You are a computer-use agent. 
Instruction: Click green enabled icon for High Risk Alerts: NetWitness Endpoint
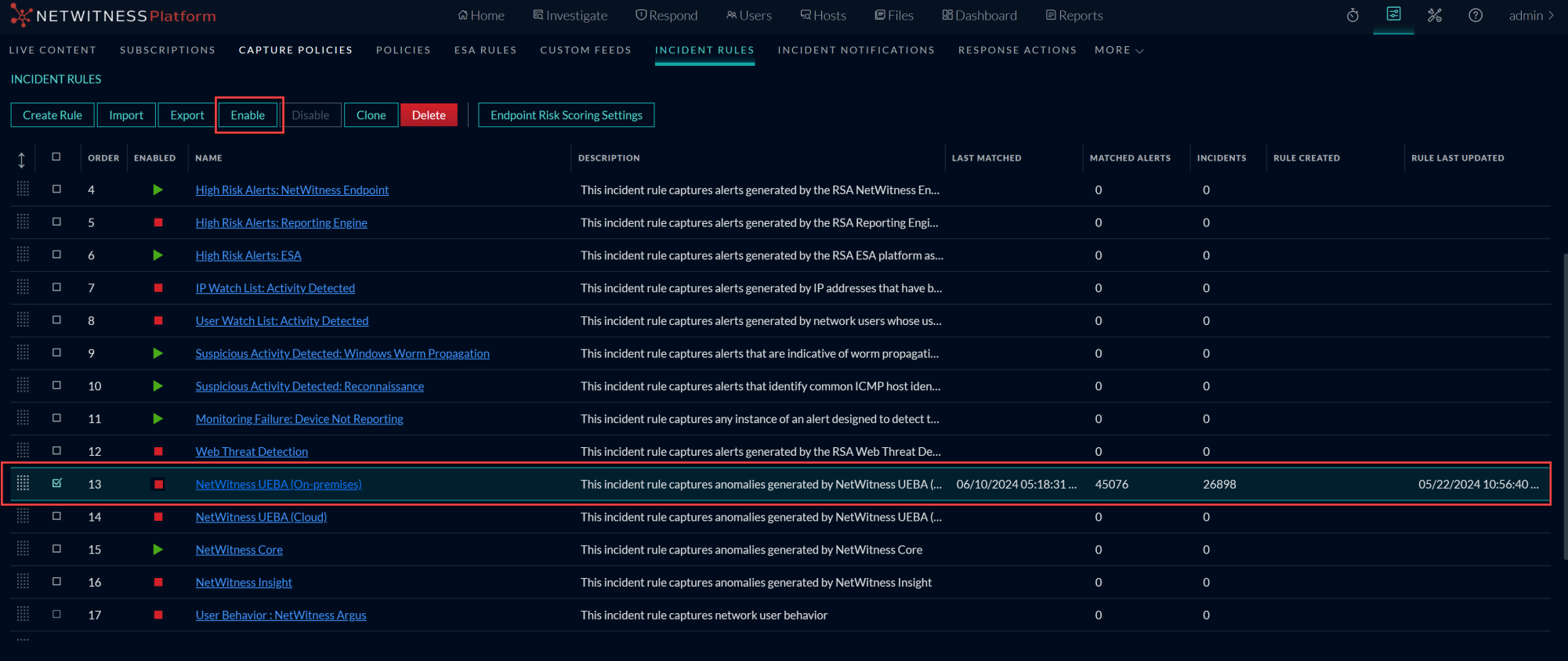point(158,190)
